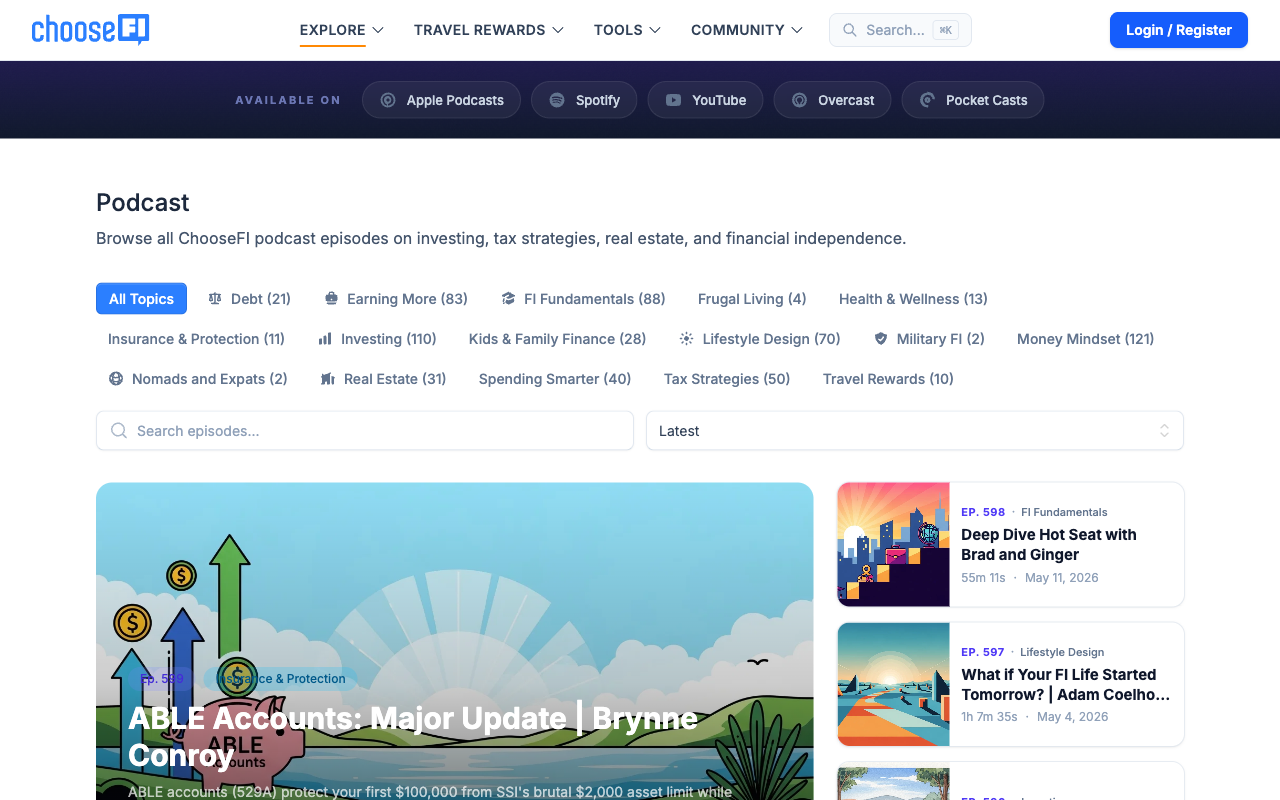Image resolution: width=1280 pixels, height=800 pixels.
Task: Filter episodes by Debt (21)
Action: 249,299
